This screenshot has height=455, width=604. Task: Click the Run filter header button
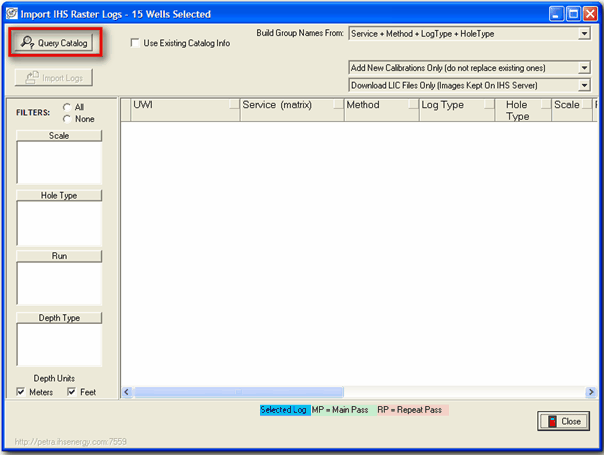click(59, 256)
